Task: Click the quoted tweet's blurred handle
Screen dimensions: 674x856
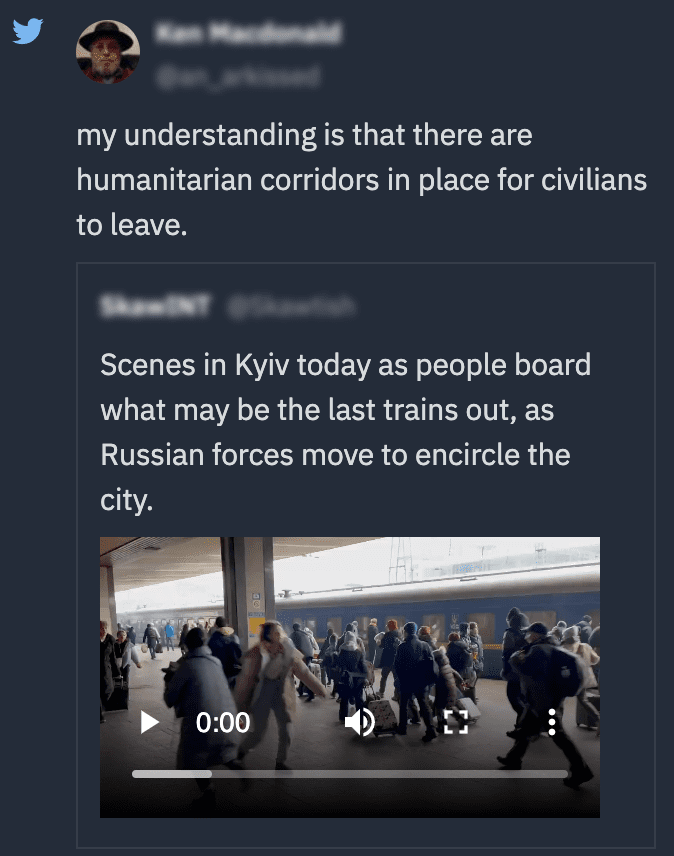Action: (x=291, y=306)
